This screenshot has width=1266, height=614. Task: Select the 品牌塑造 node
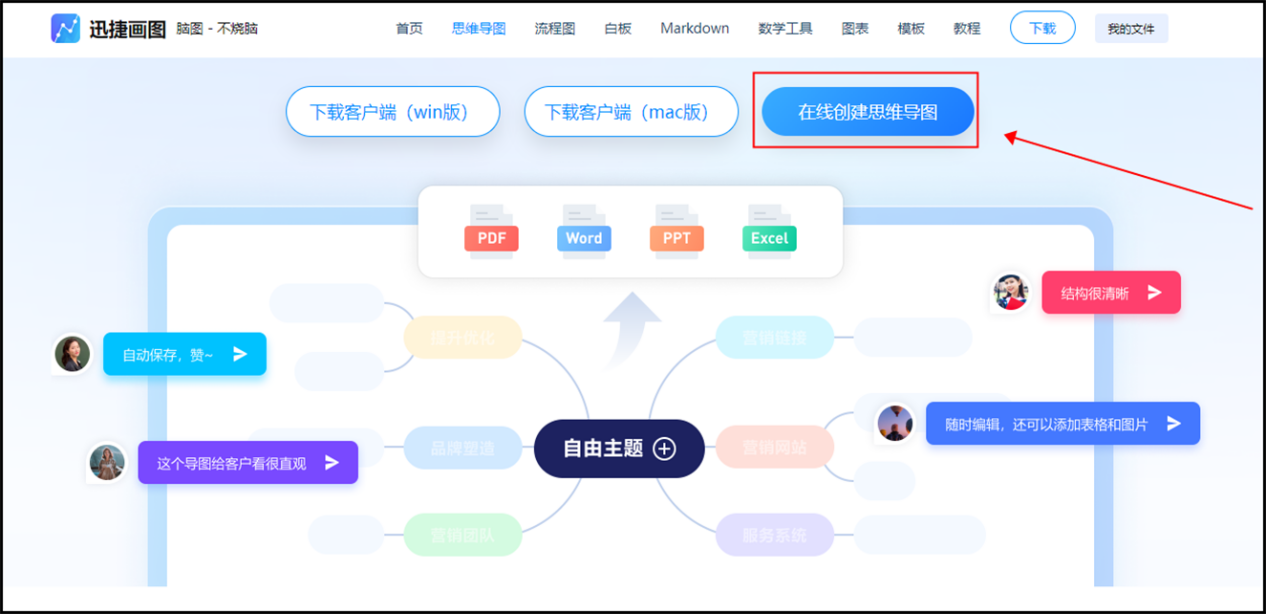tap(463, 448)
